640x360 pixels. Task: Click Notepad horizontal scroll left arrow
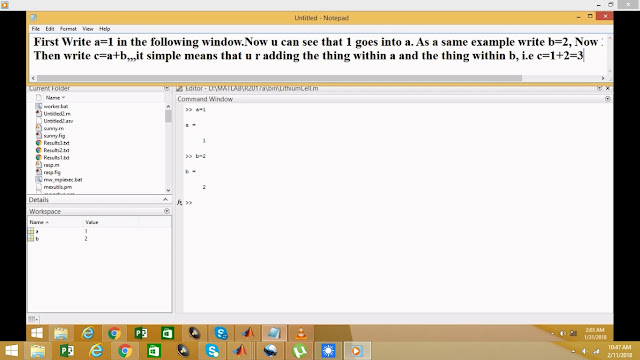33,78
